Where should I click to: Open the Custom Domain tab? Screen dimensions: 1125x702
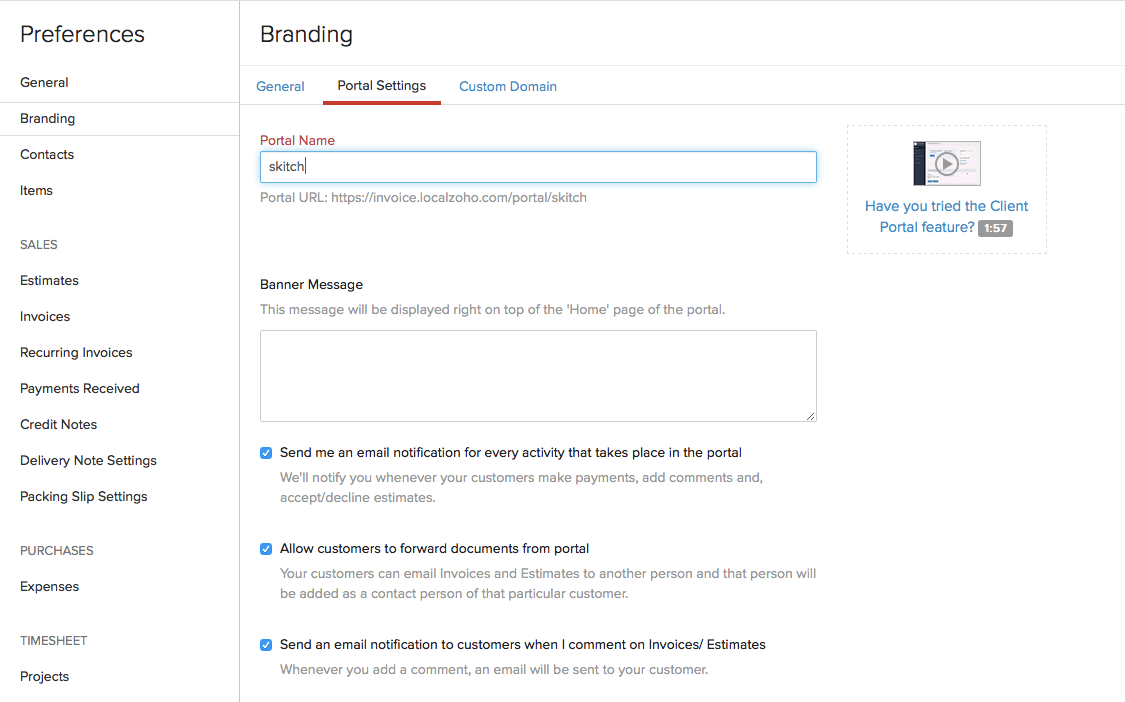(x=508, y=87)
